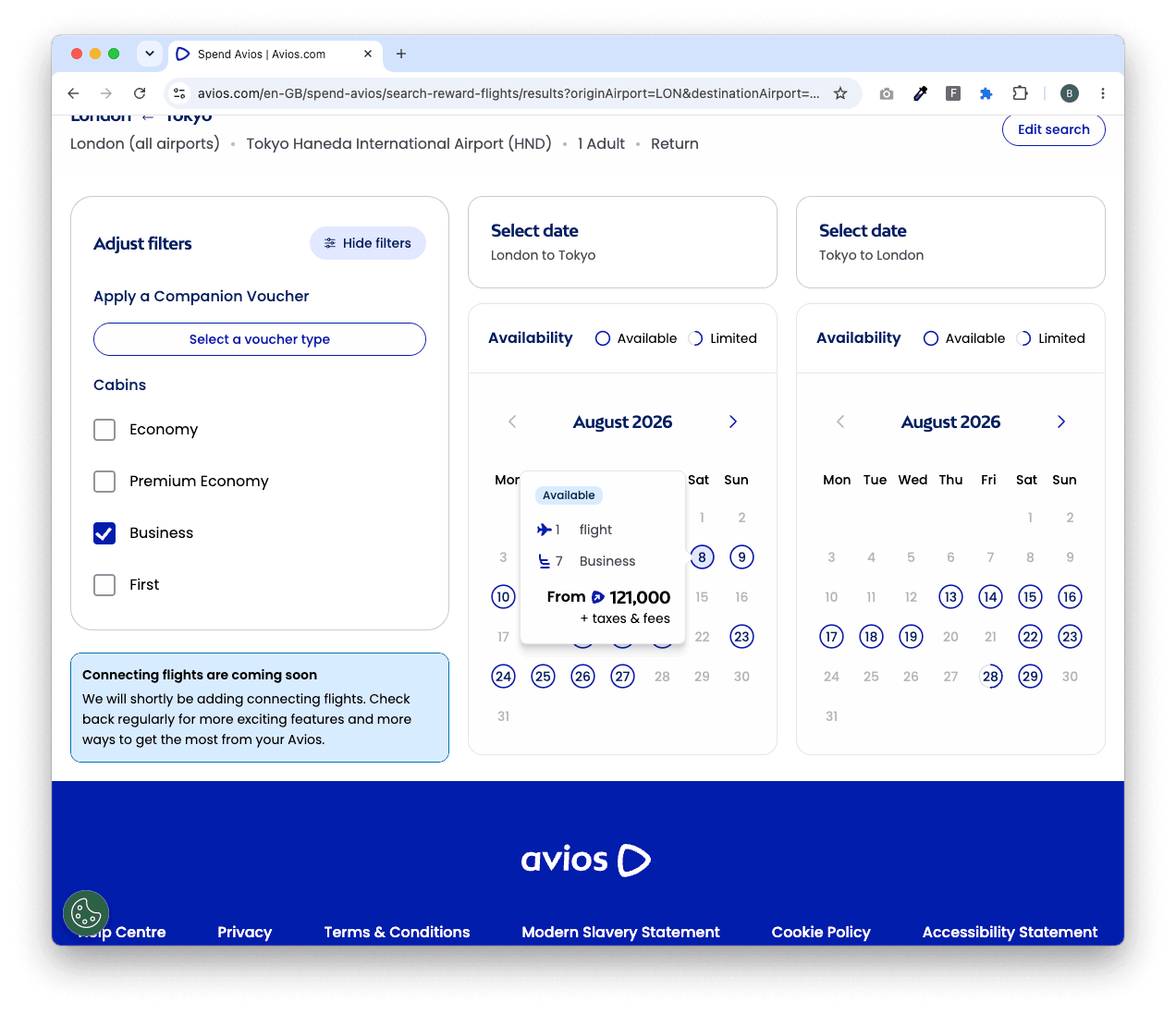Select 27 August in outbound calendar
This screenshot has height=1014, width=1176.
tap(623, 677)
